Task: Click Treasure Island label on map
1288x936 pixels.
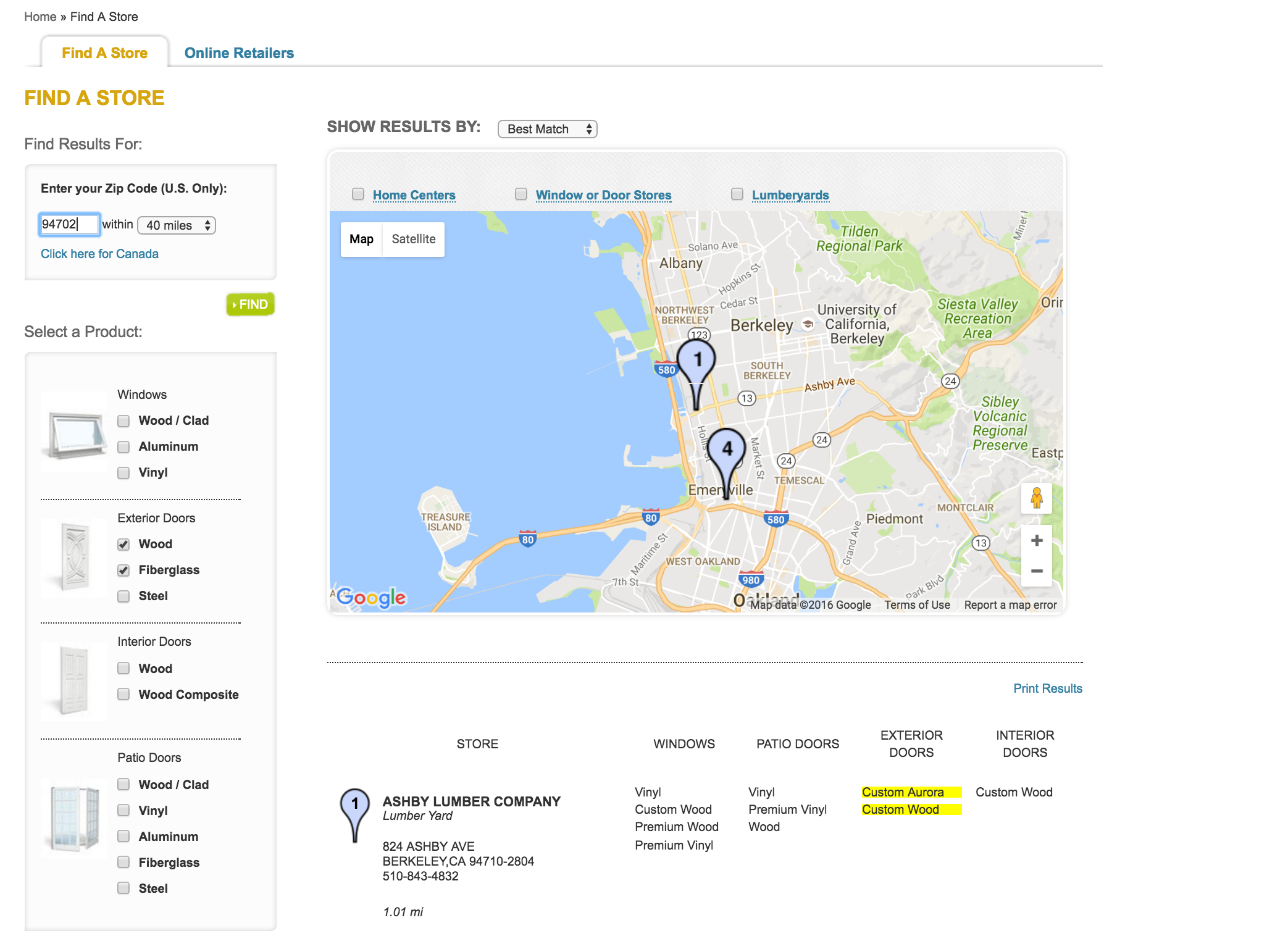Action: click(x=445, y=522)
